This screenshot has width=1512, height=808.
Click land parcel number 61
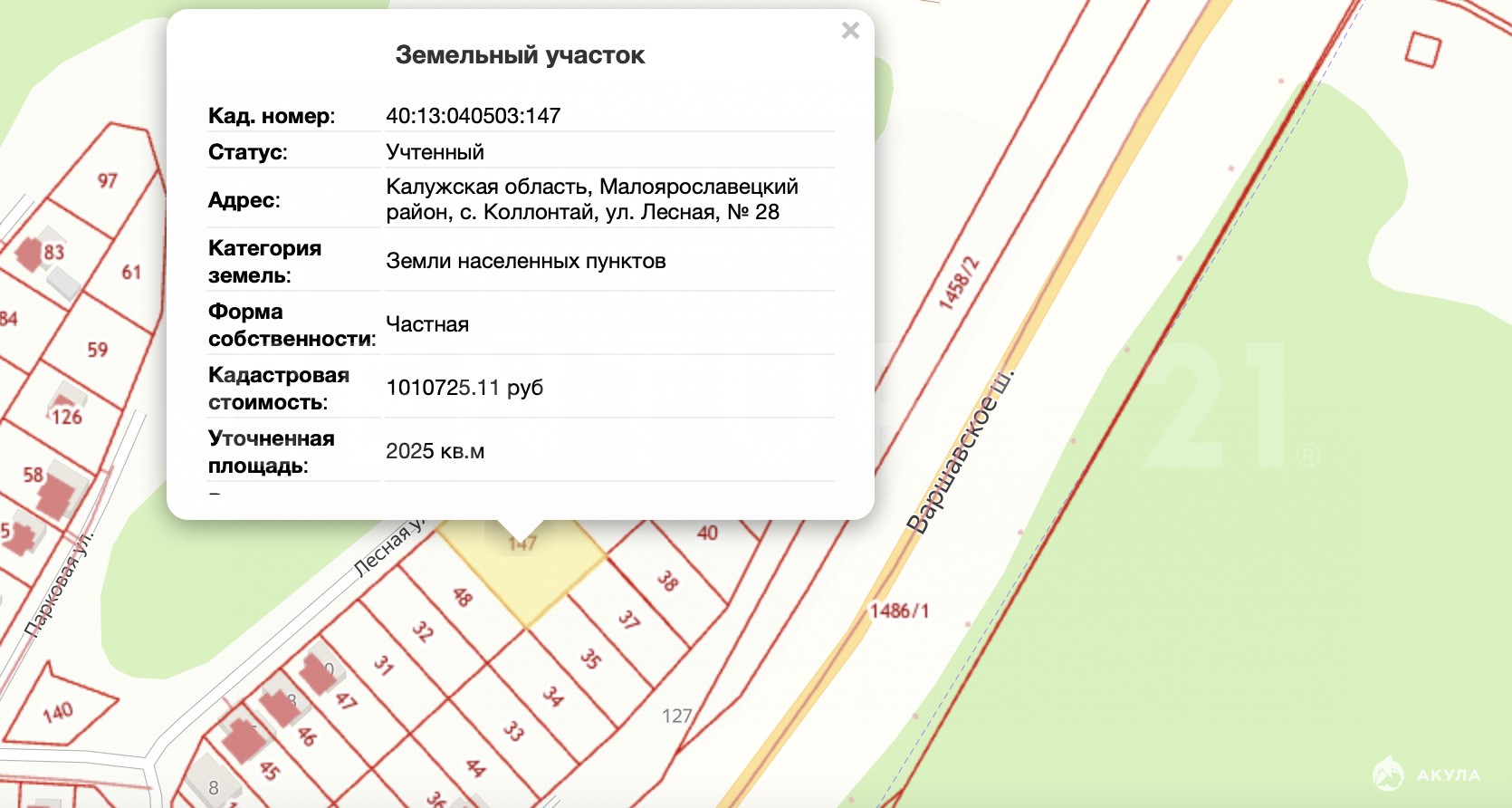pos(131,272)
